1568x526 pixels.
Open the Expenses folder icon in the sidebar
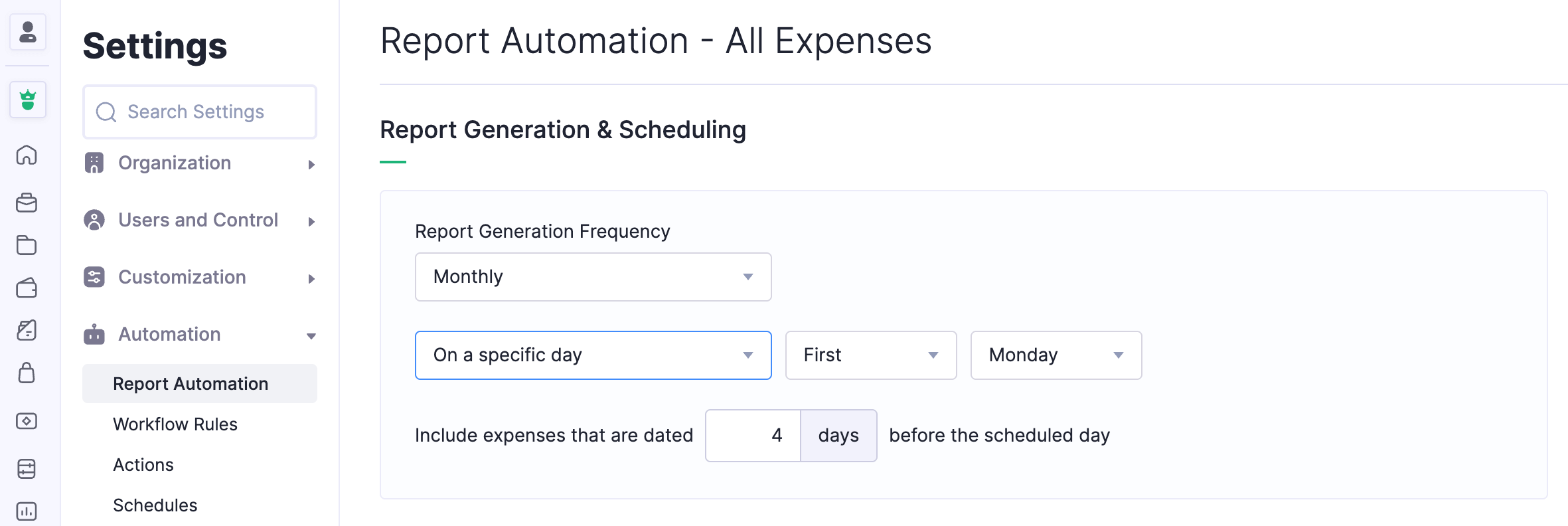click(x=27, y=246)
